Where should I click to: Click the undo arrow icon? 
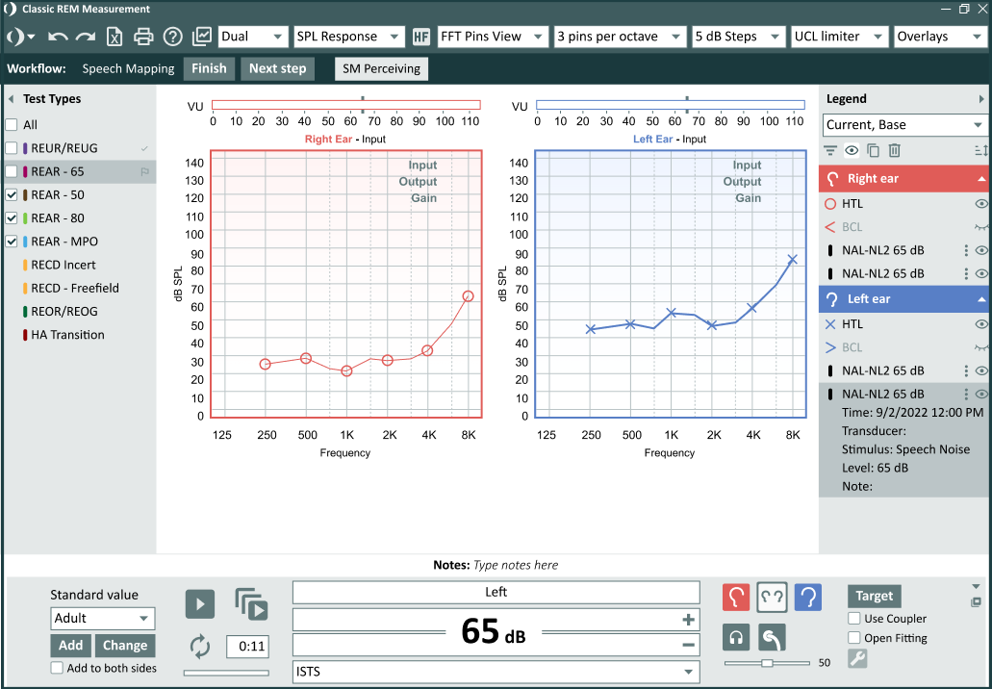coord(58,37)
